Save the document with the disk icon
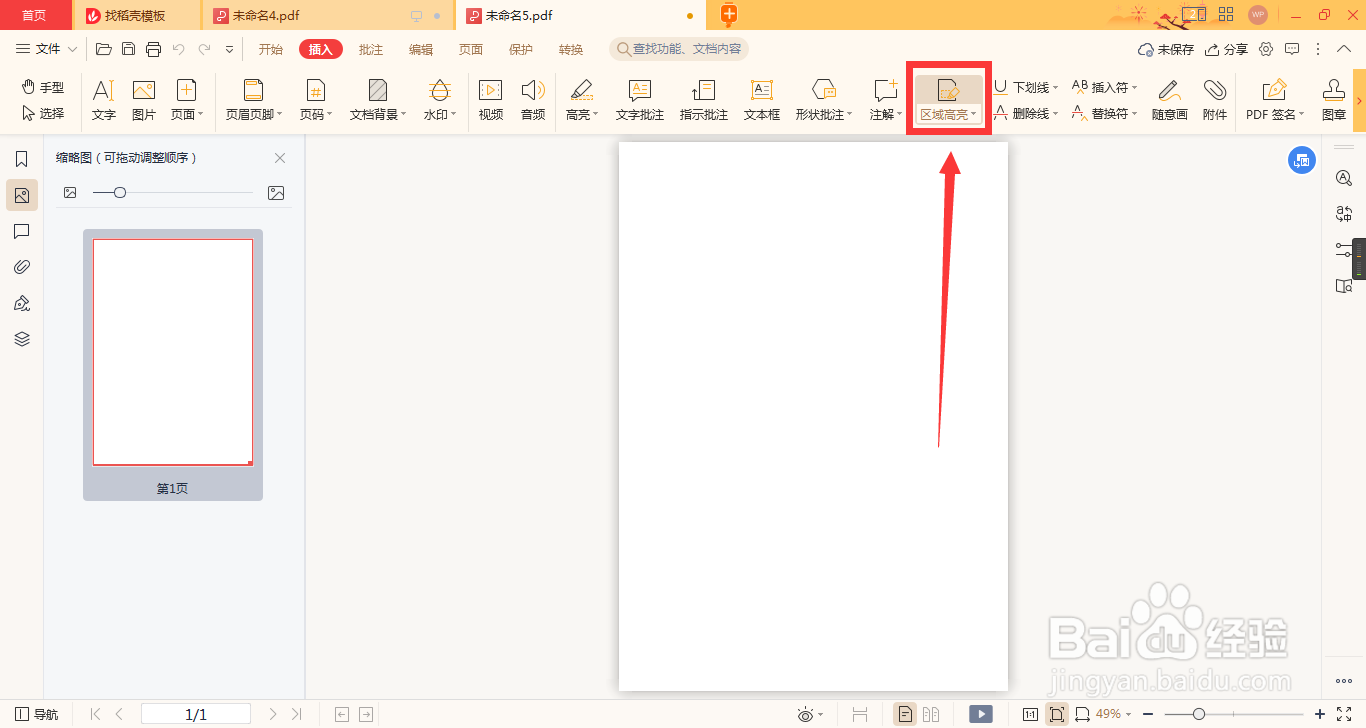The width and height of the screenshot is (1366, 728). [x=128, y=49]
